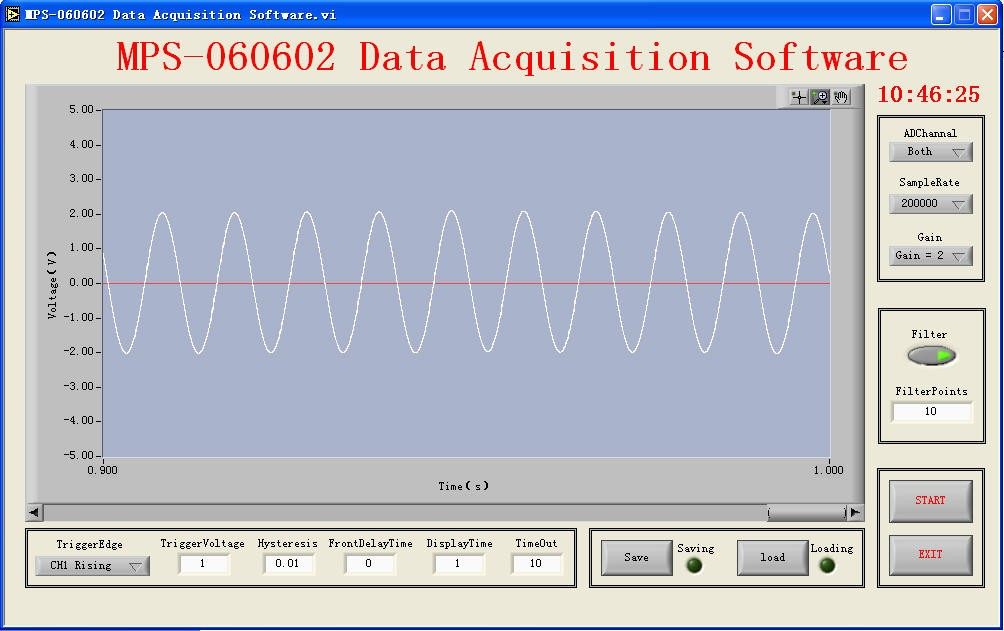The width and height of the screenshot is (1004, 631).
Task: Click the graph scrollbar left arrow
Action: pos(34,512)
